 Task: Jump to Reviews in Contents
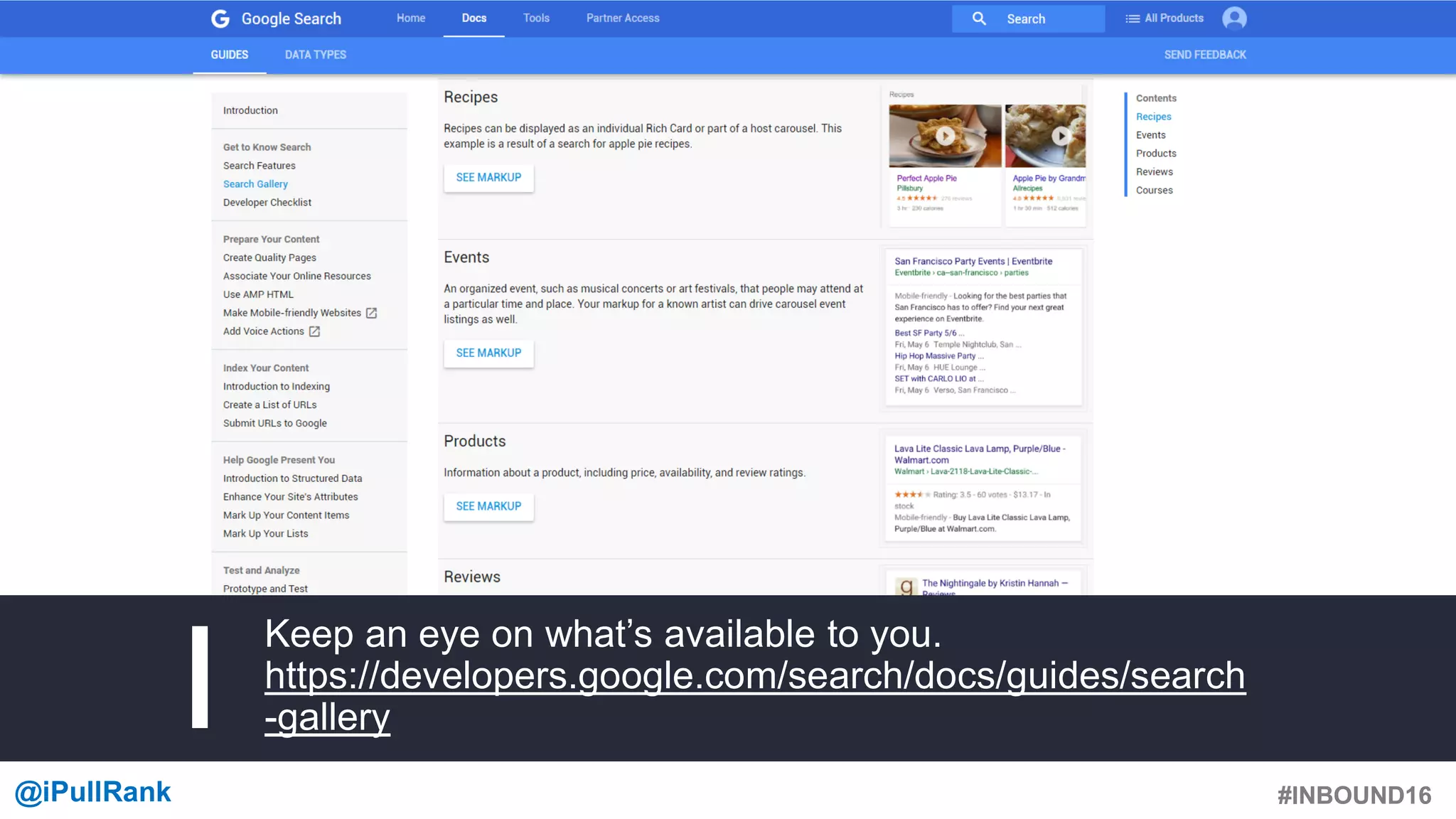(1154, 172)
